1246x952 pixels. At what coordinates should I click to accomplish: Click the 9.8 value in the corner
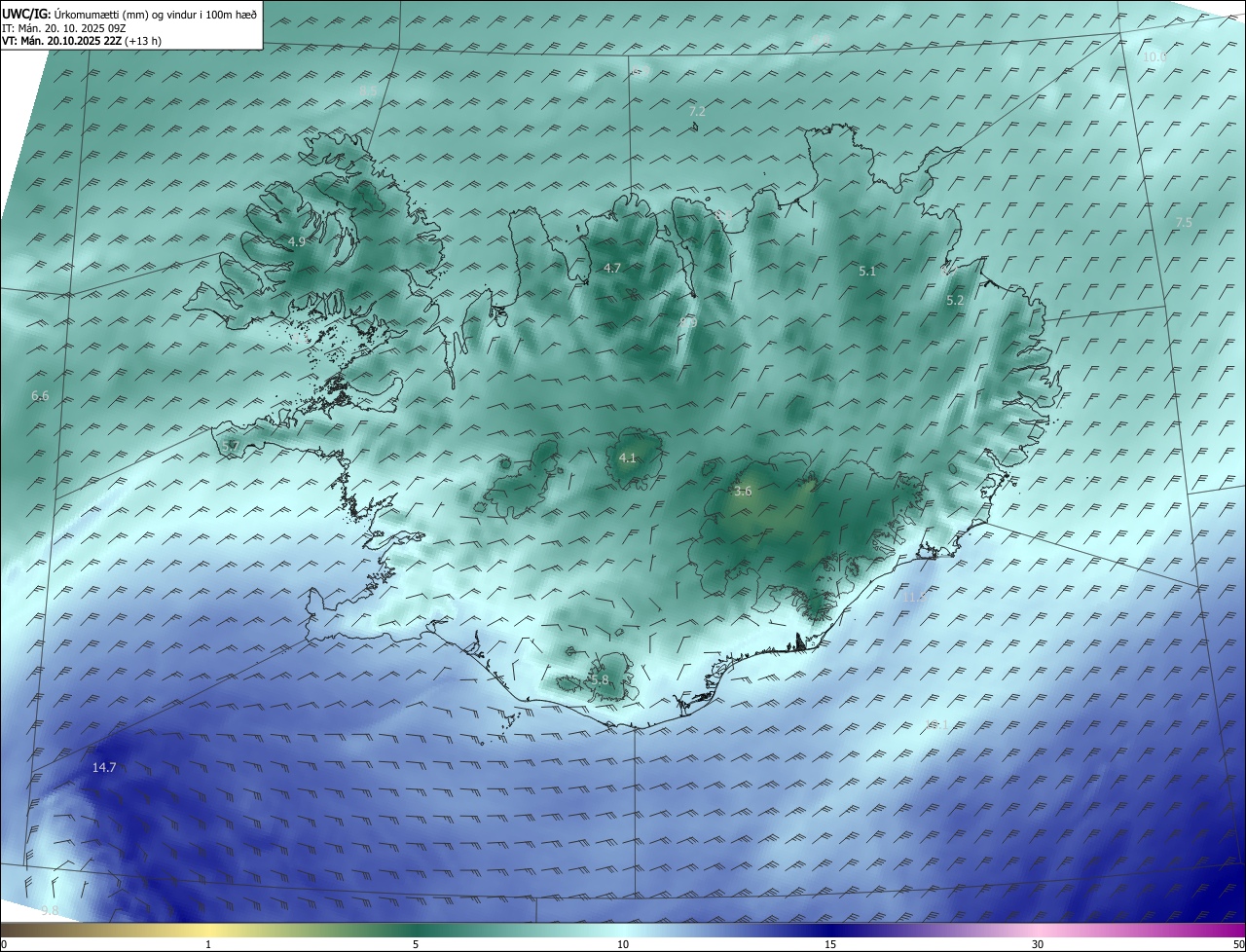point(50,910)
